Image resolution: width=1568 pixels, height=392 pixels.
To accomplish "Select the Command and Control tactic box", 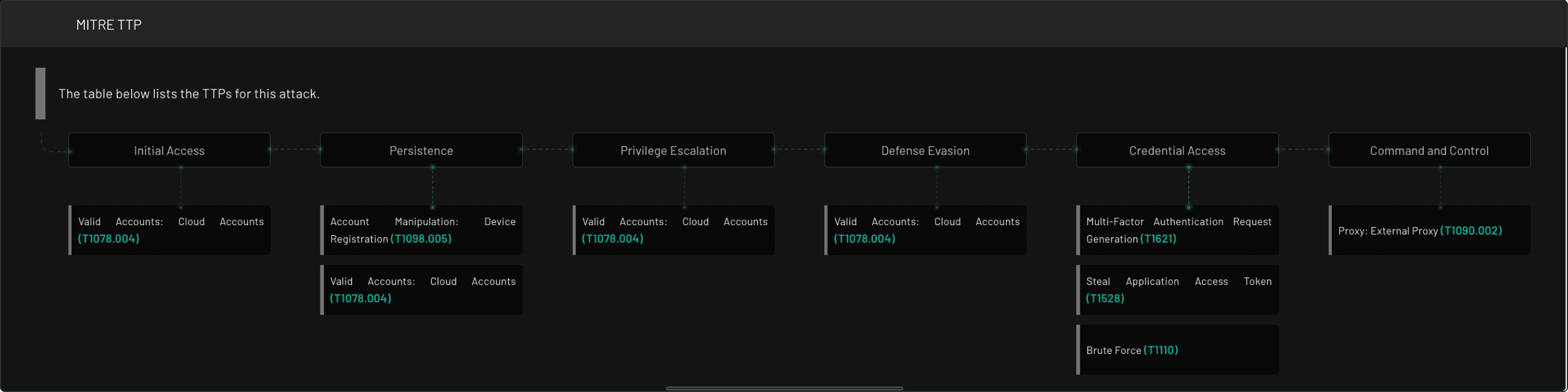I will click(1429, 150).
